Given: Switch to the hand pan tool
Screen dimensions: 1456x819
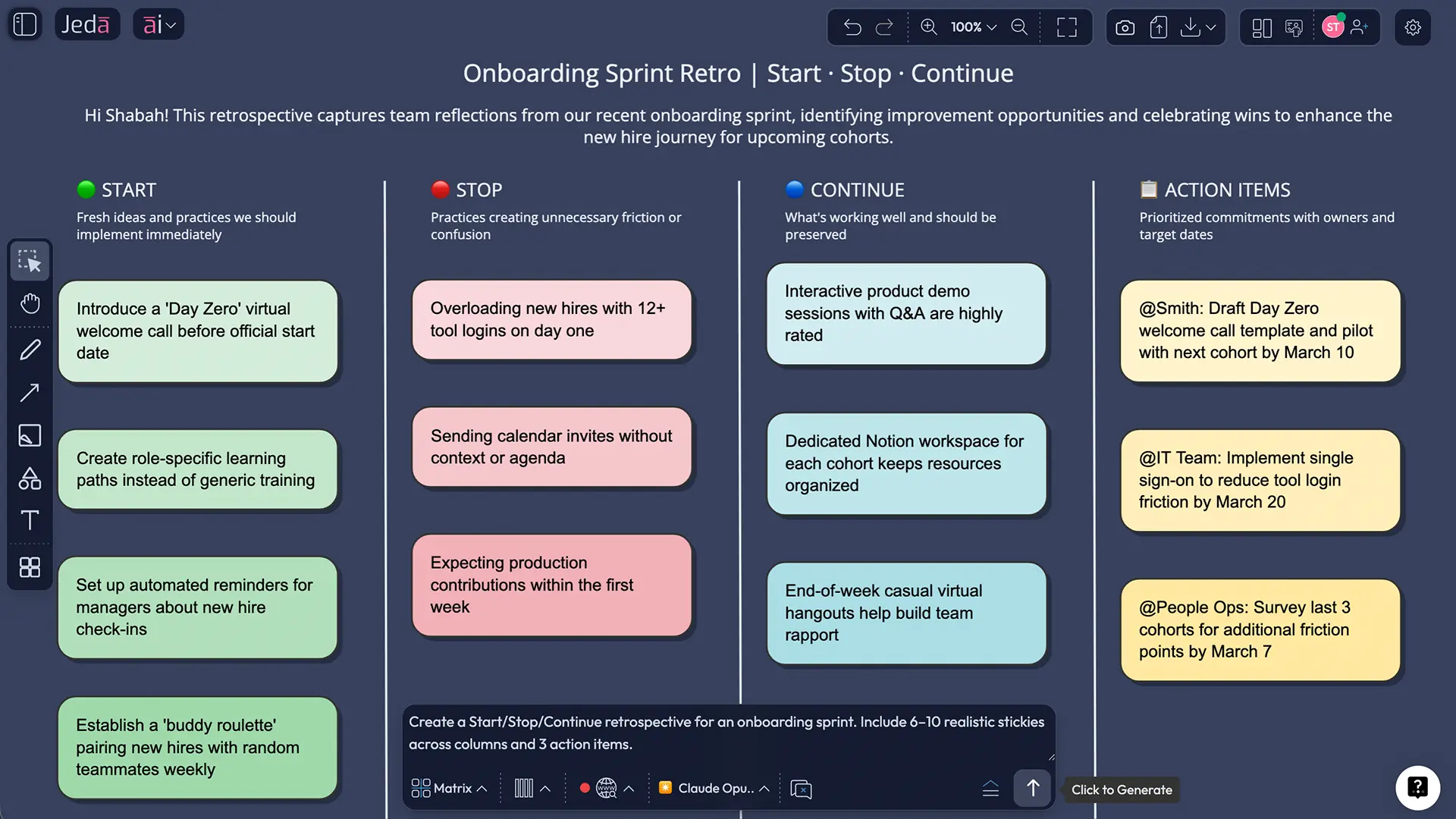Looking at the screenshot, I should click(x=30, y=303).
